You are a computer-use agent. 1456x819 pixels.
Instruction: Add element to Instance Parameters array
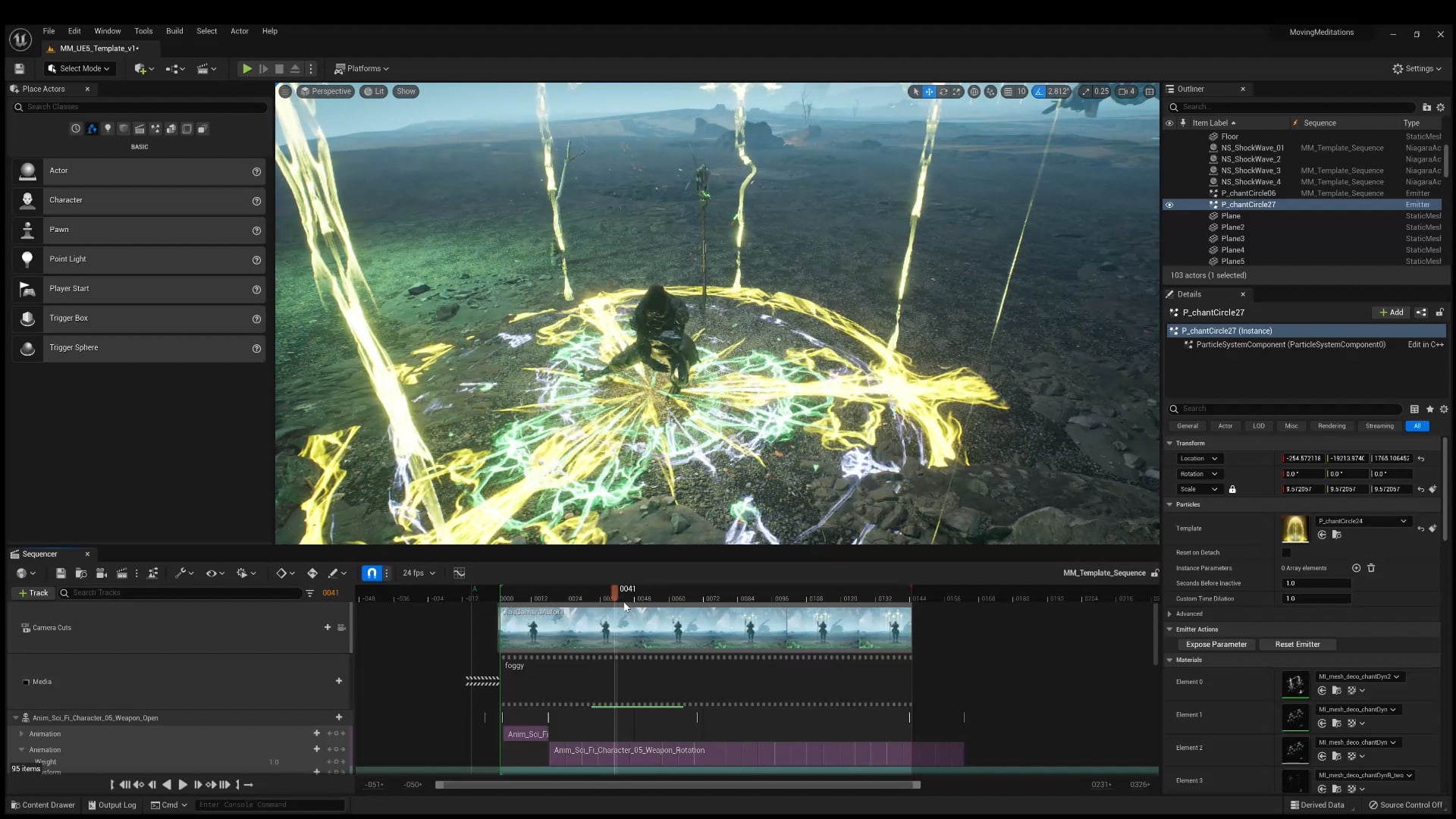[x=1356, y=568]
